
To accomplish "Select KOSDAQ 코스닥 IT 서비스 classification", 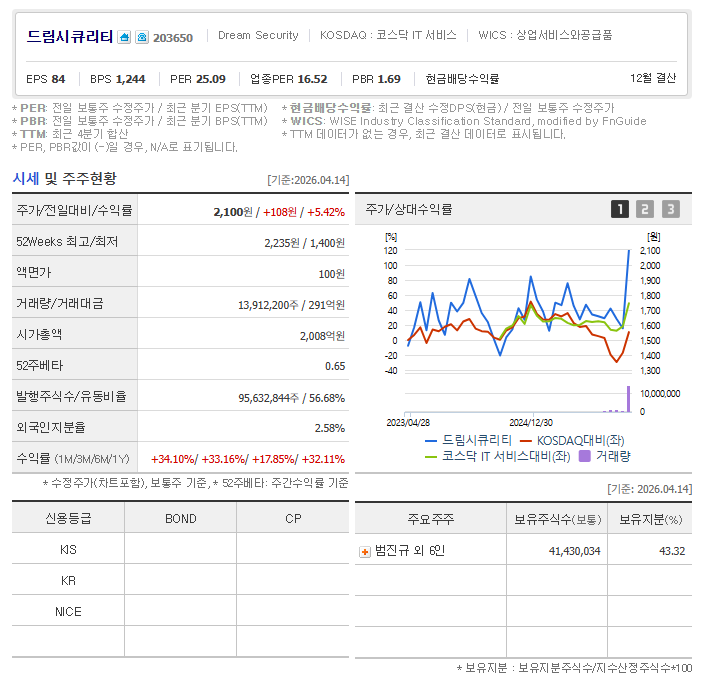I will point(388,35).
